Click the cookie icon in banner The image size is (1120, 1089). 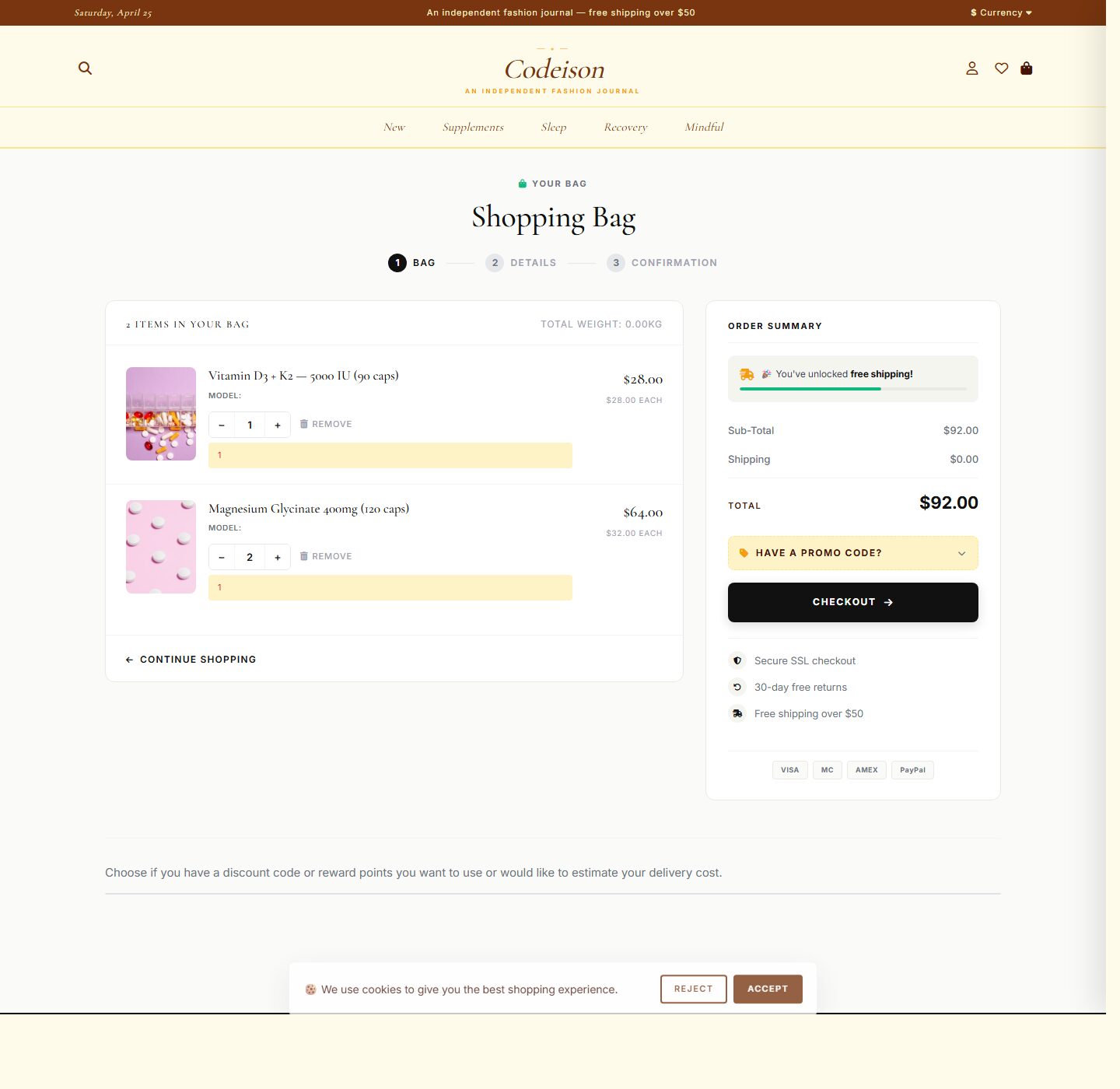point(310,989)
